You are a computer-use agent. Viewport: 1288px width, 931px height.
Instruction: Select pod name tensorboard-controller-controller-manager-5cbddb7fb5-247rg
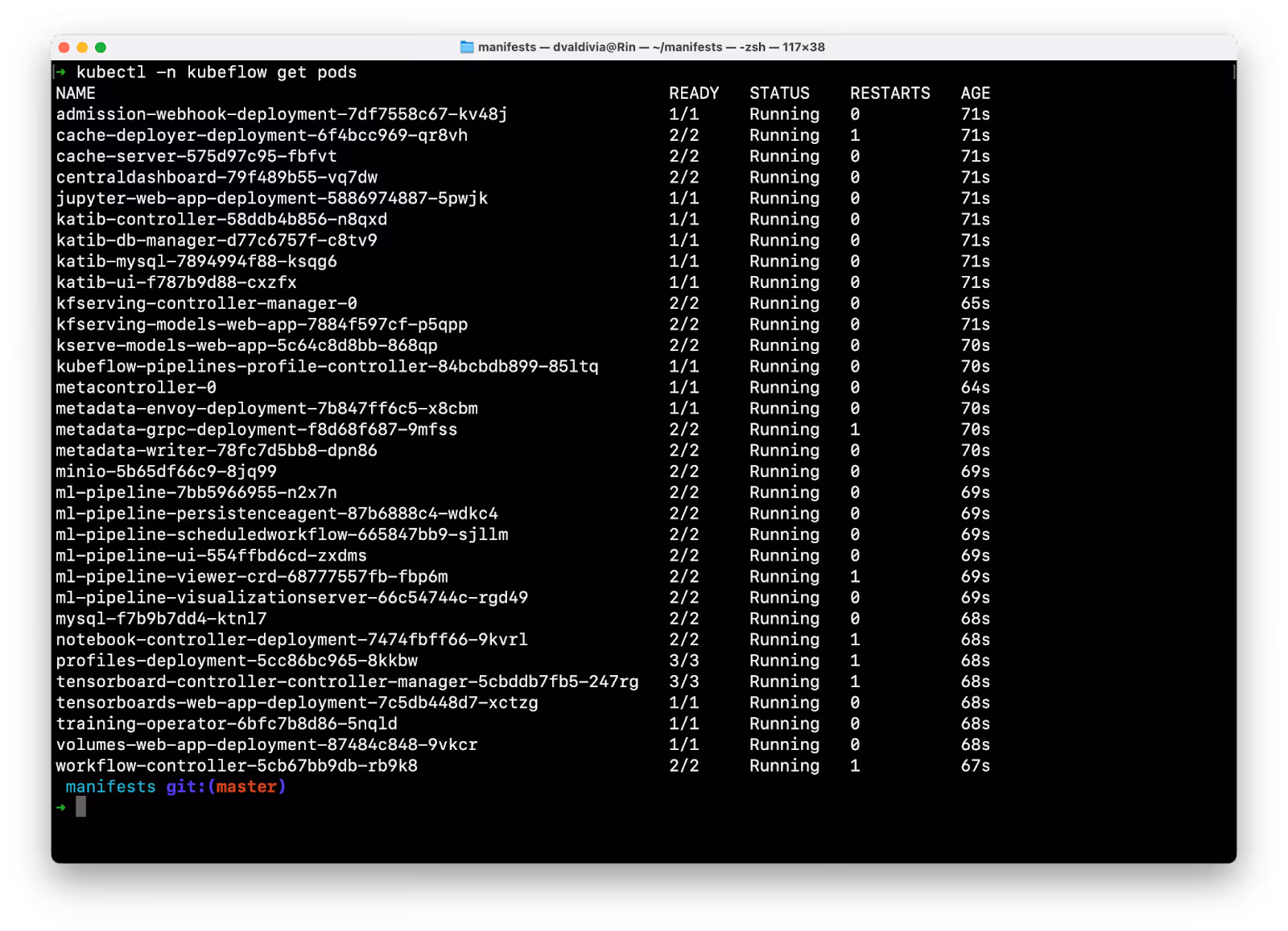(347, 682)
